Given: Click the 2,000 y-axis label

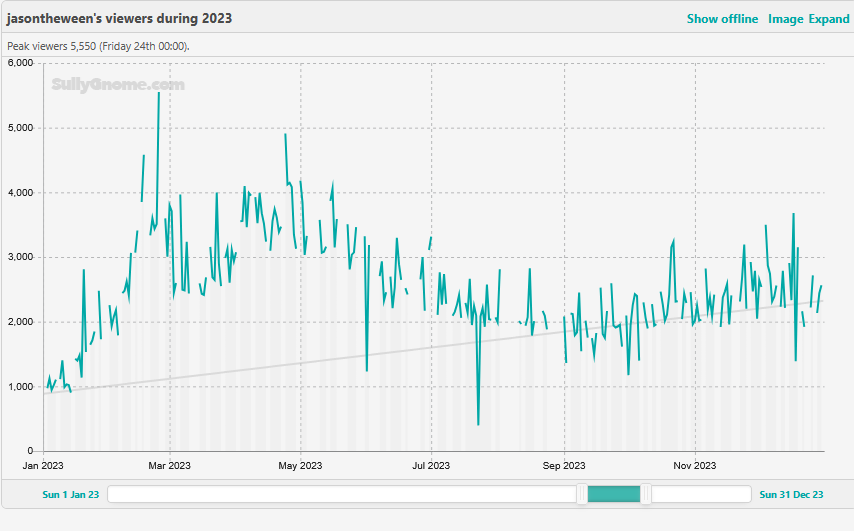Looking at the screenshot, I should [21, 321].
